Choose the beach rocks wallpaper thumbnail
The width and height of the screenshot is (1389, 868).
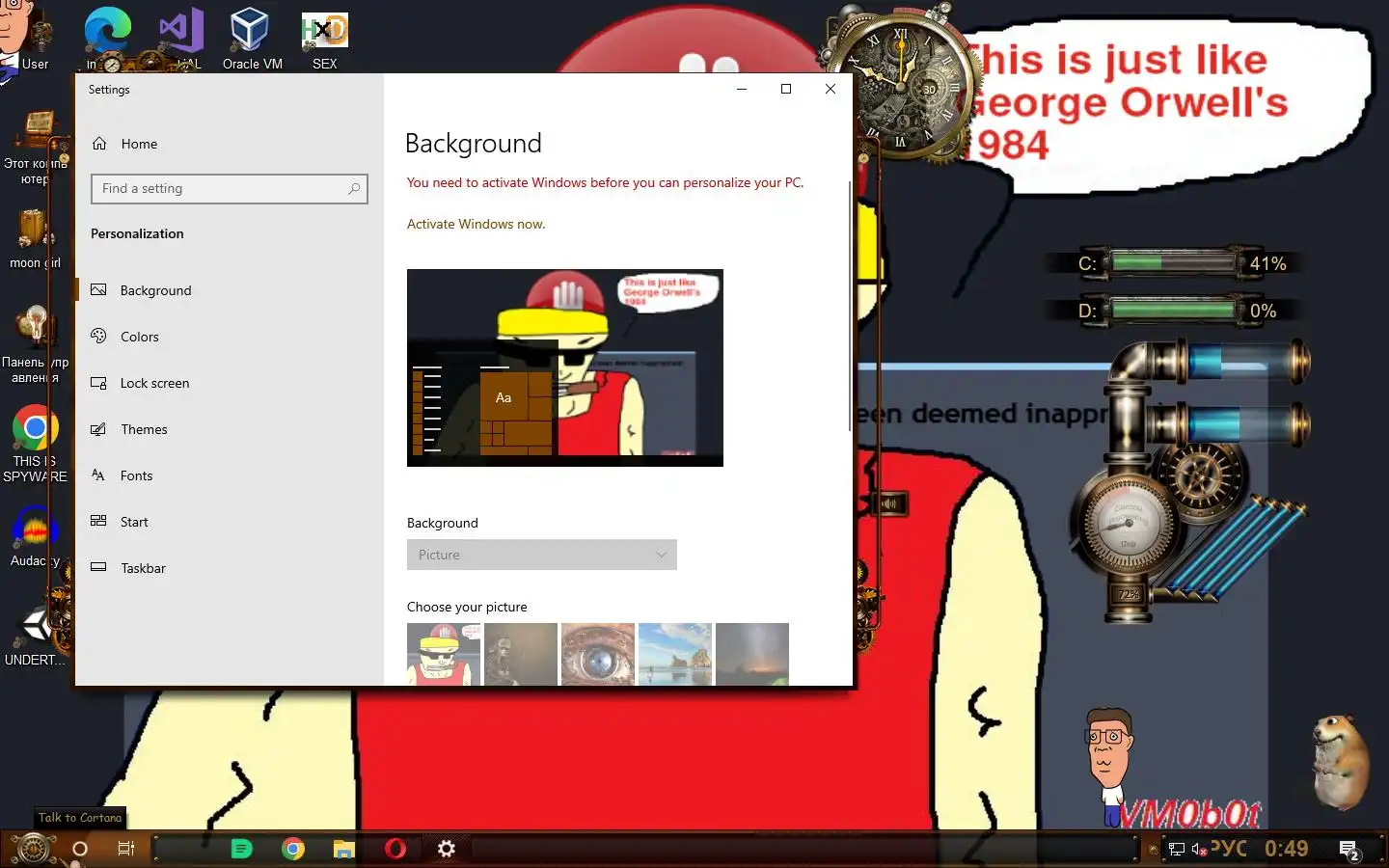675,654
